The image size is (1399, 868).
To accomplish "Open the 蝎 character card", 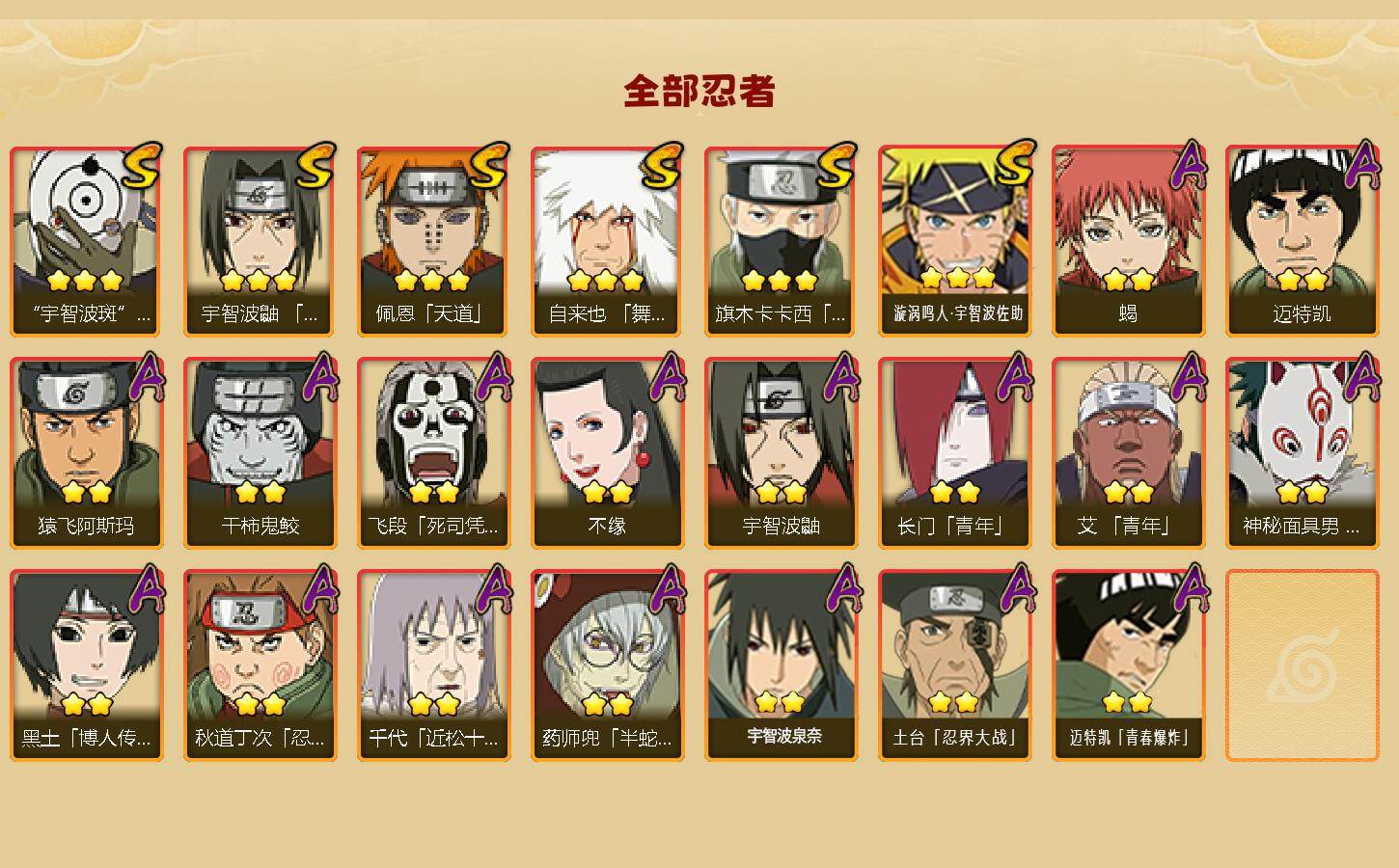I will coord(1128,241).
